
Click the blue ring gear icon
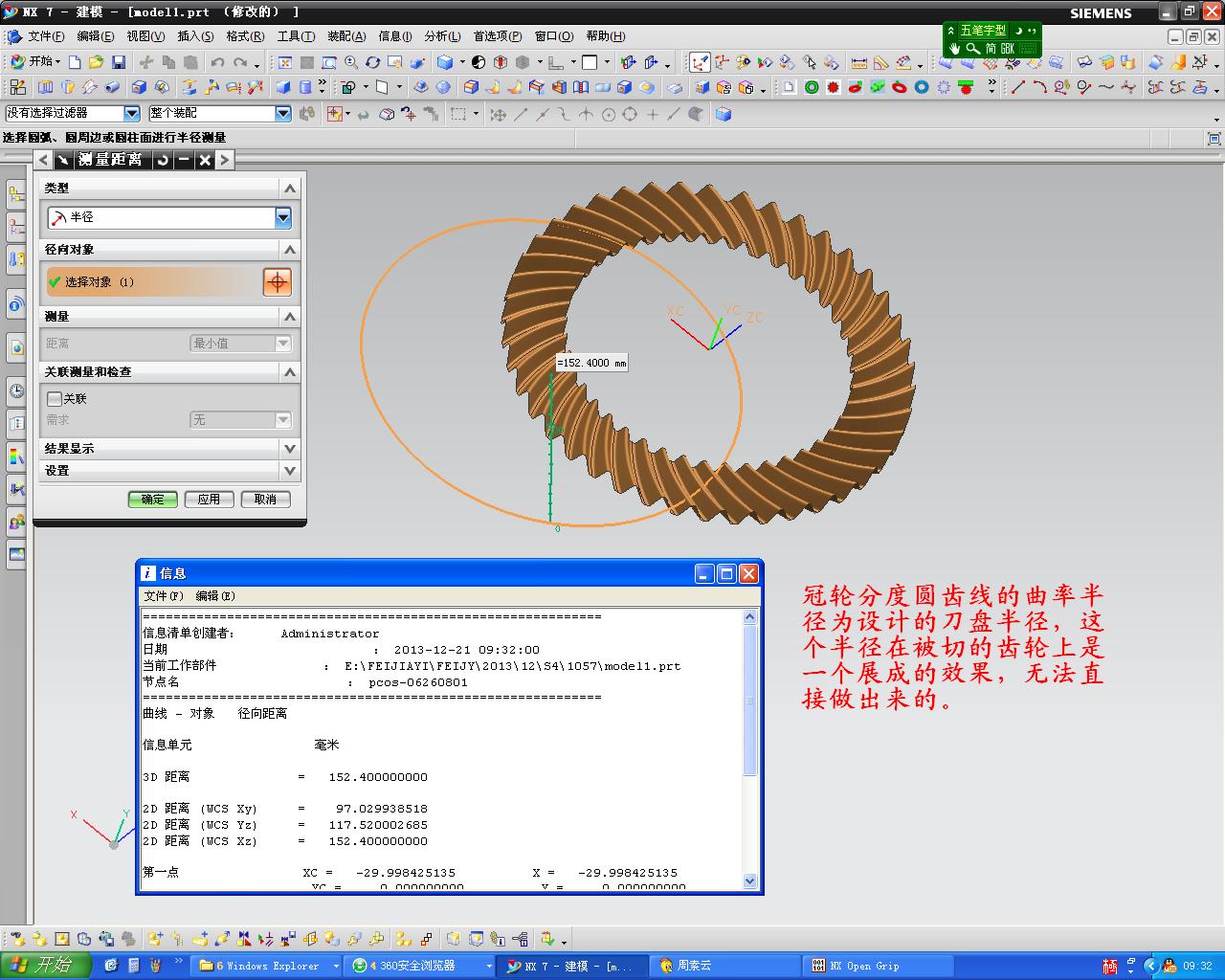click(922, 87)
